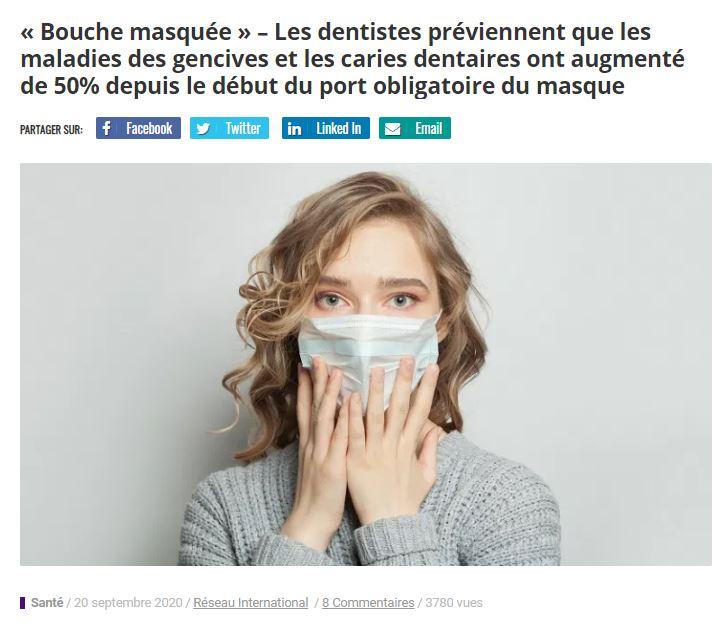This screenshot has height=630, width=718.
Task: Share article via Facebook button
Action: tap(138, 128)
